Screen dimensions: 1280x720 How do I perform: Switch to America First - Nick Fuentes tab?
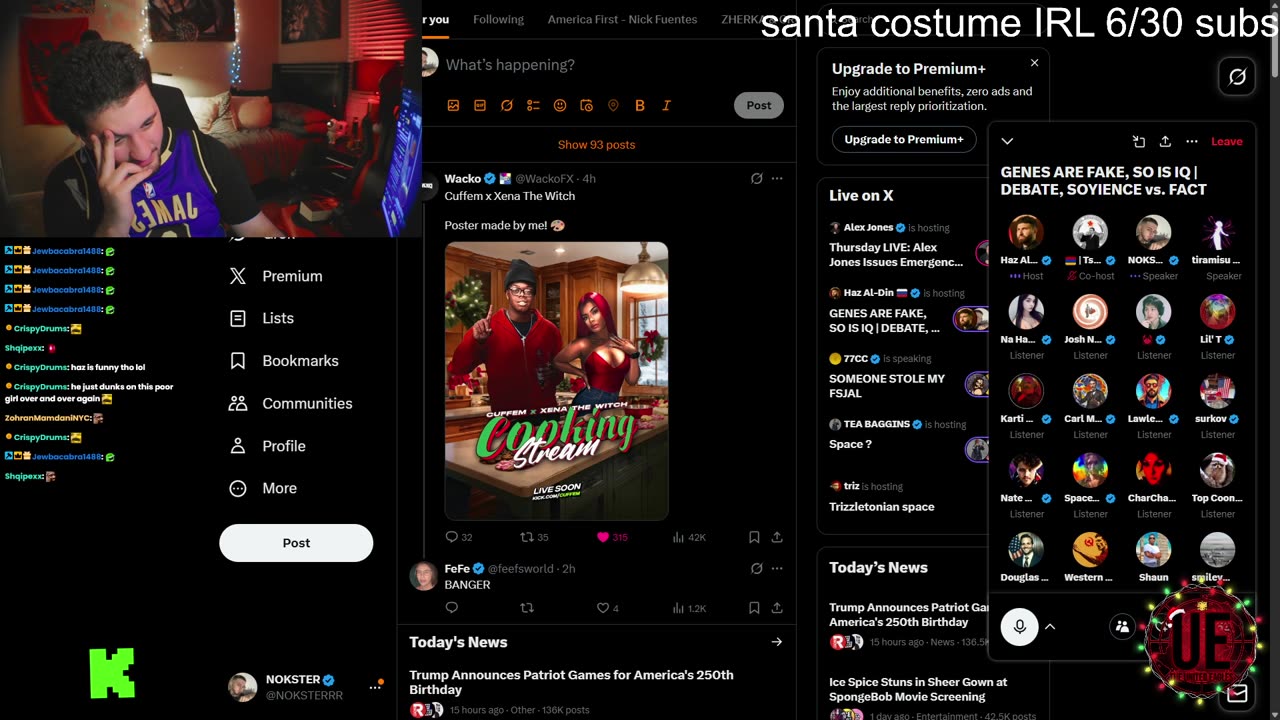tap(622, 20)
